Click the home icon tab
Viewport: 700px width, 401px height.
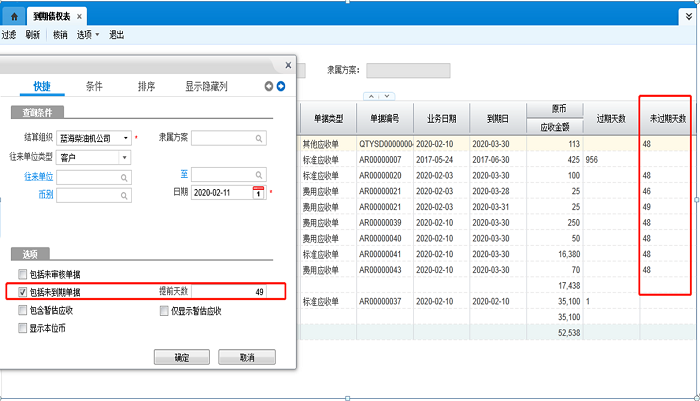pyautogui.click(x=14, y=16)
